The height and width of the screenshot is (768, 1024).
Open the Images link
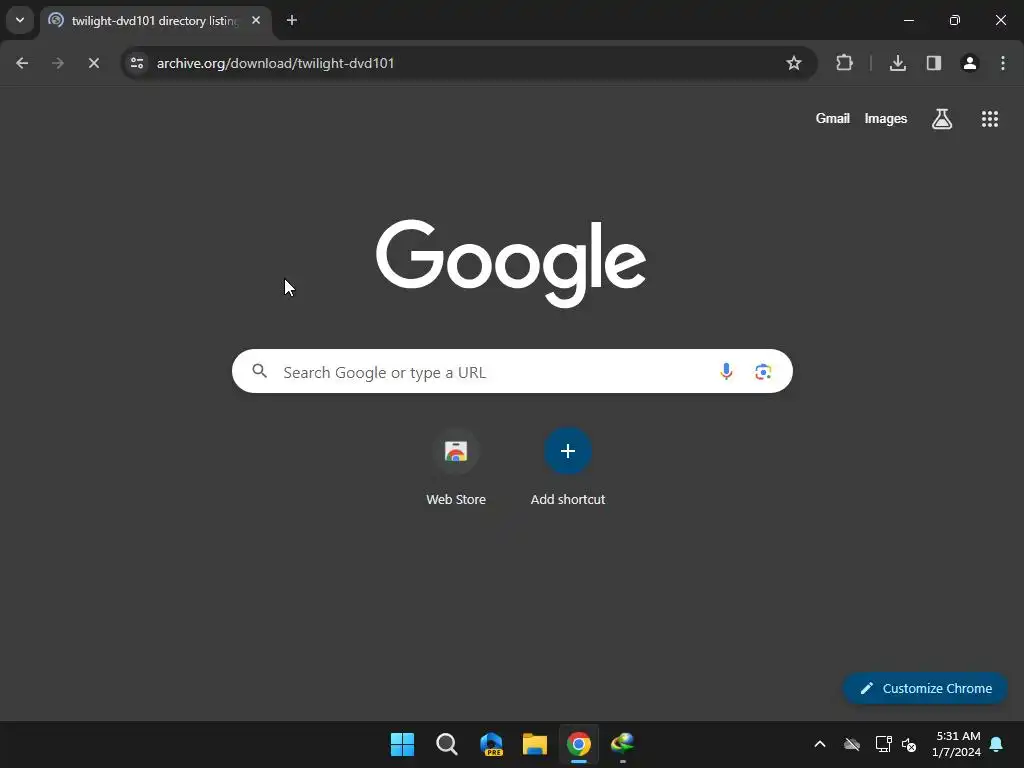coord(886,118)
